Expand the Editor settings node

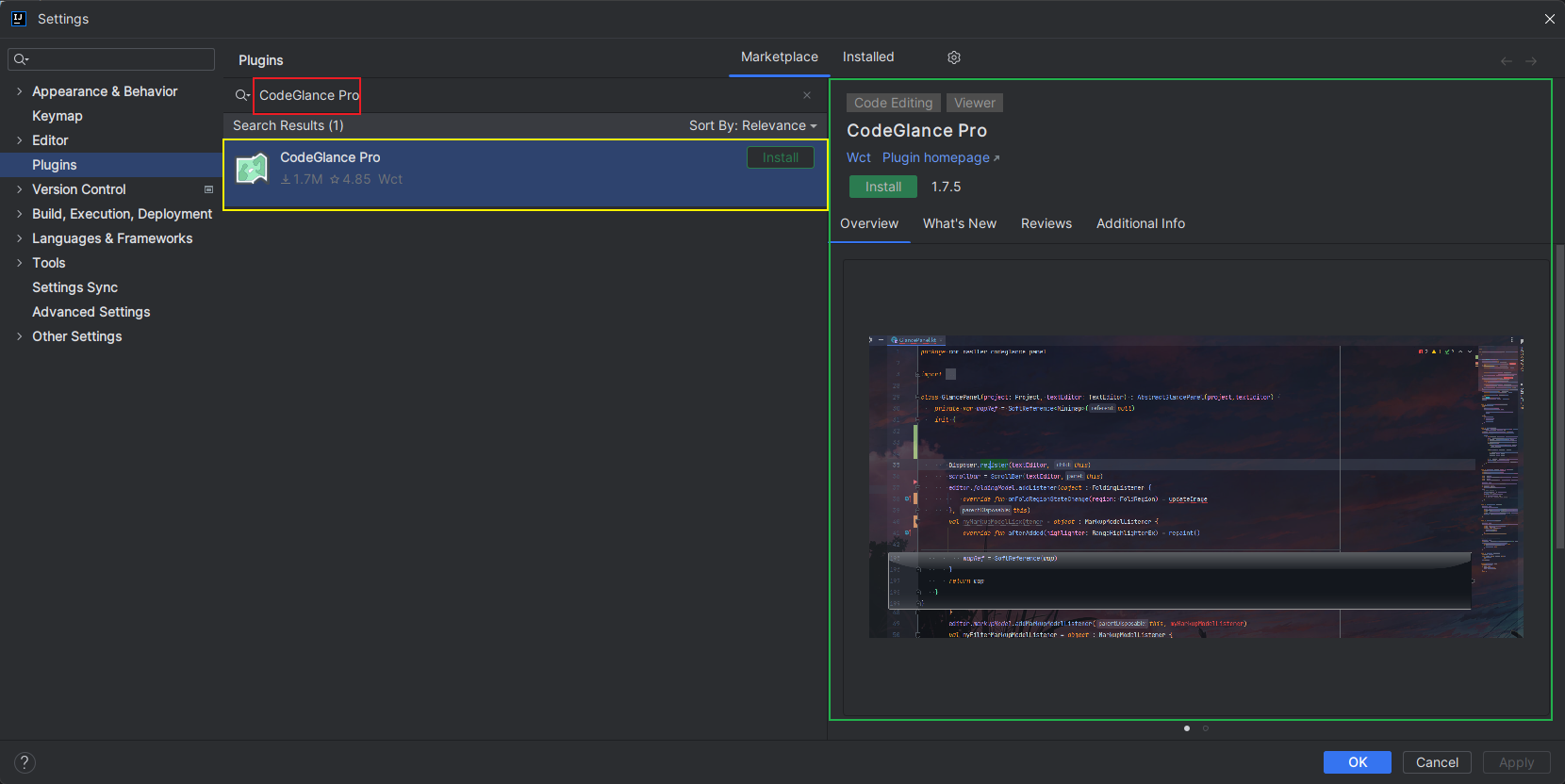coord(19,140)
